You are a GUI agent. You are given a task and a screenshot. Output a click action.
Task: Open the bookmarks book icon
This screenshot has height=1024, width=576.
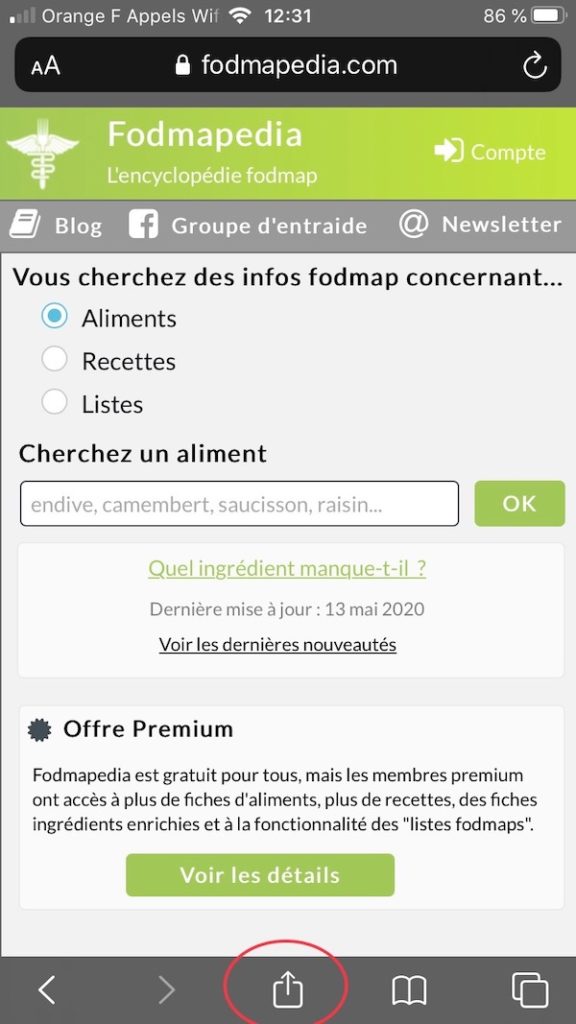409,991
